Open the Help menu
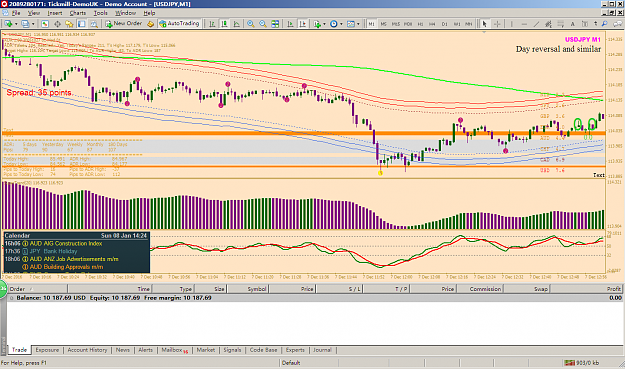 pos(149,13)
